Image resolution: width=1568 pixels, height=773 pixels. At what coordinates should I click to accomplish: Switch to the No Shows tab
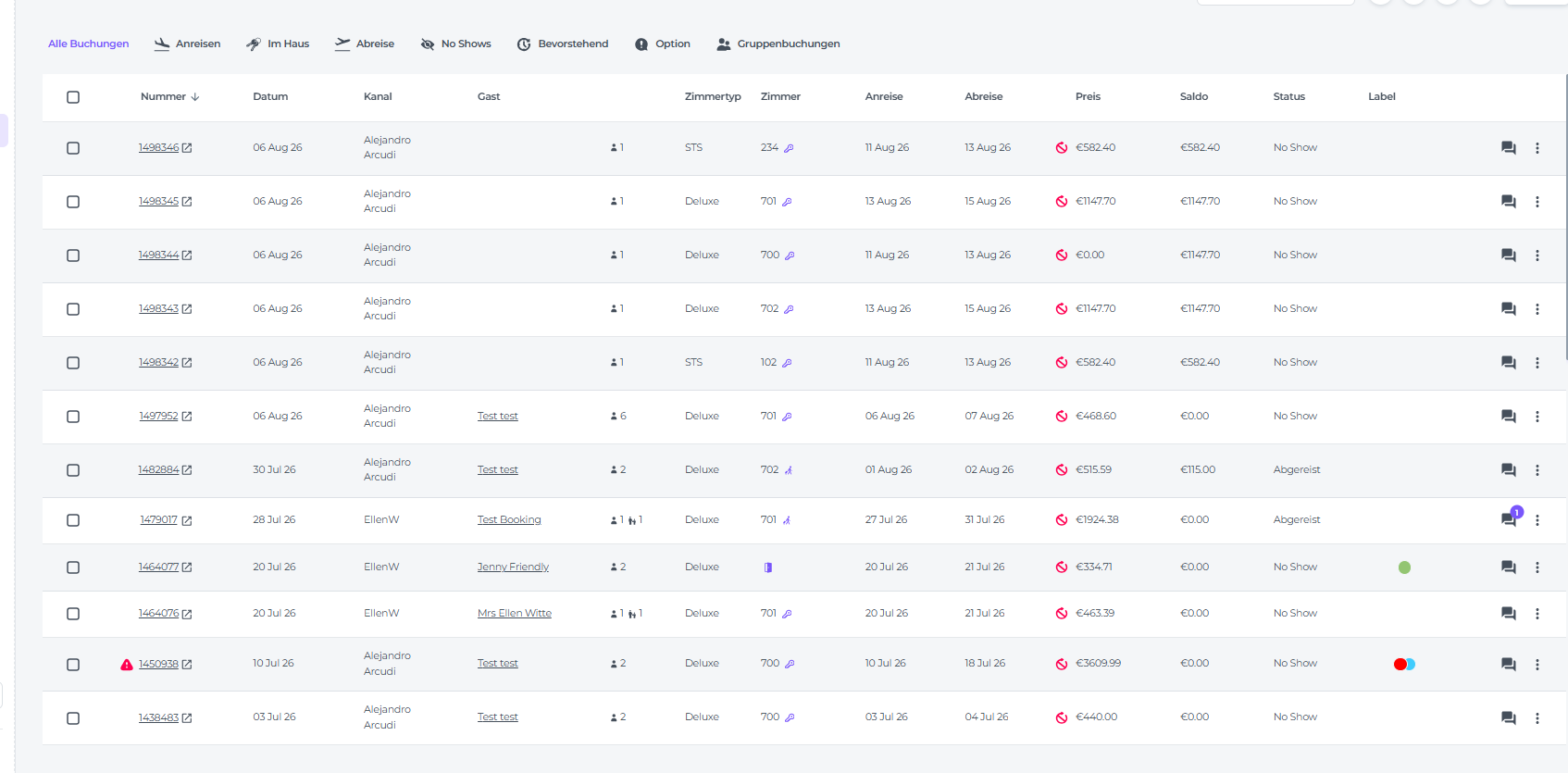pos(455,44)
